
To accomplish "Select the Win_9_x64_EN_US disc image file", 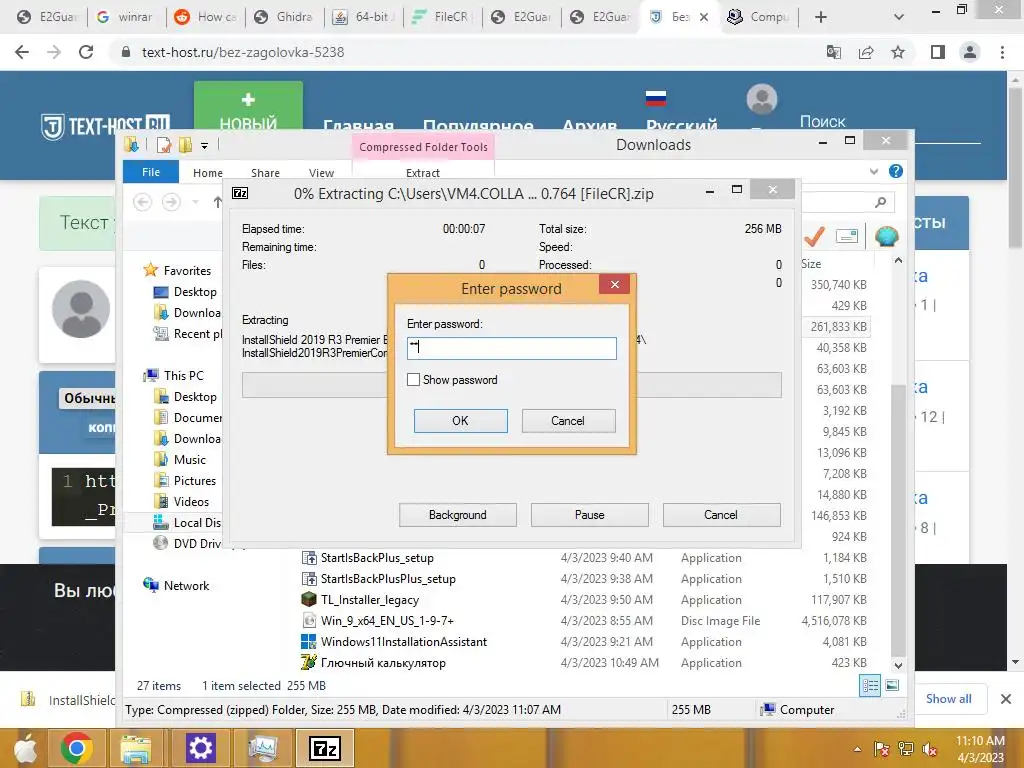I will [x=387, y=620].
